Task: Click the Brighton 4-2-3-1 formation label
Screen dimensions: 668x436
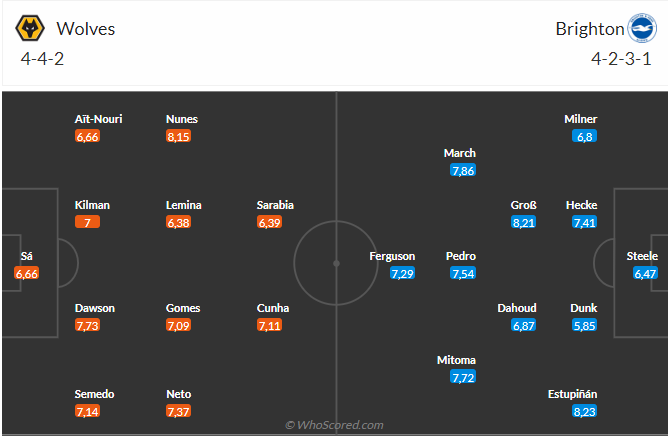Action: click(x=620, y=59)
